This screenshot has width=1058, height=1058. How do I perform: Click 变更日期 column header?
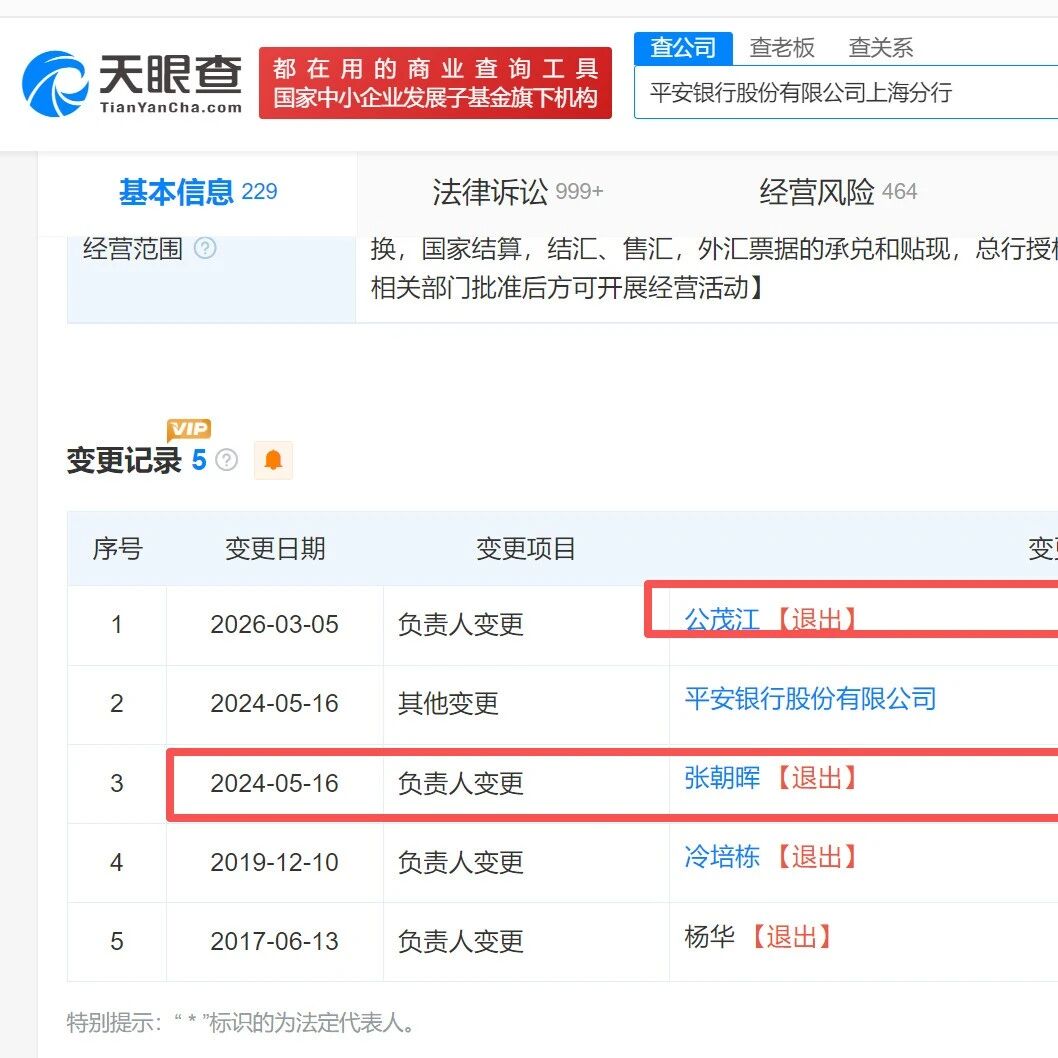click(x=275, y=549)
